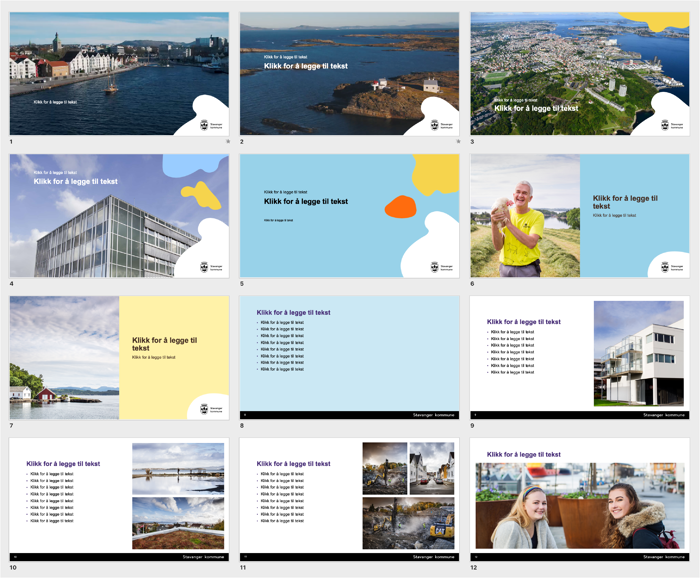
Task: Select slide 7 with the yellow text panel
Action: [119, 358]
